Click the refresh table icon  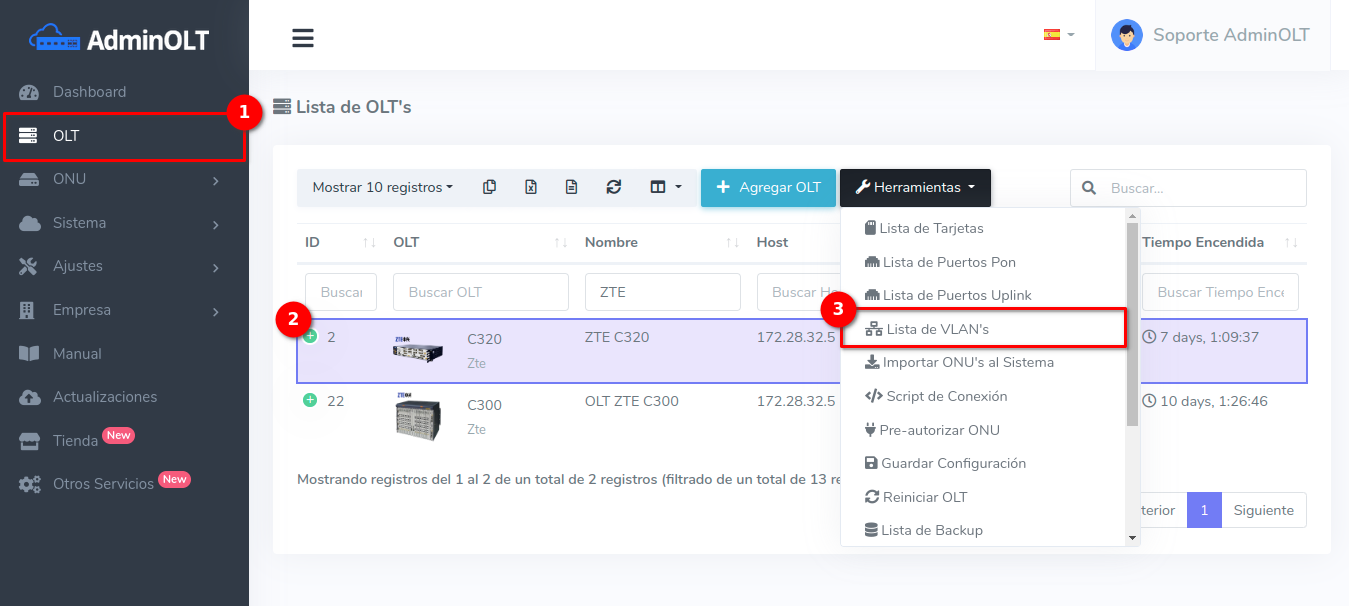[x=614, y=187]
